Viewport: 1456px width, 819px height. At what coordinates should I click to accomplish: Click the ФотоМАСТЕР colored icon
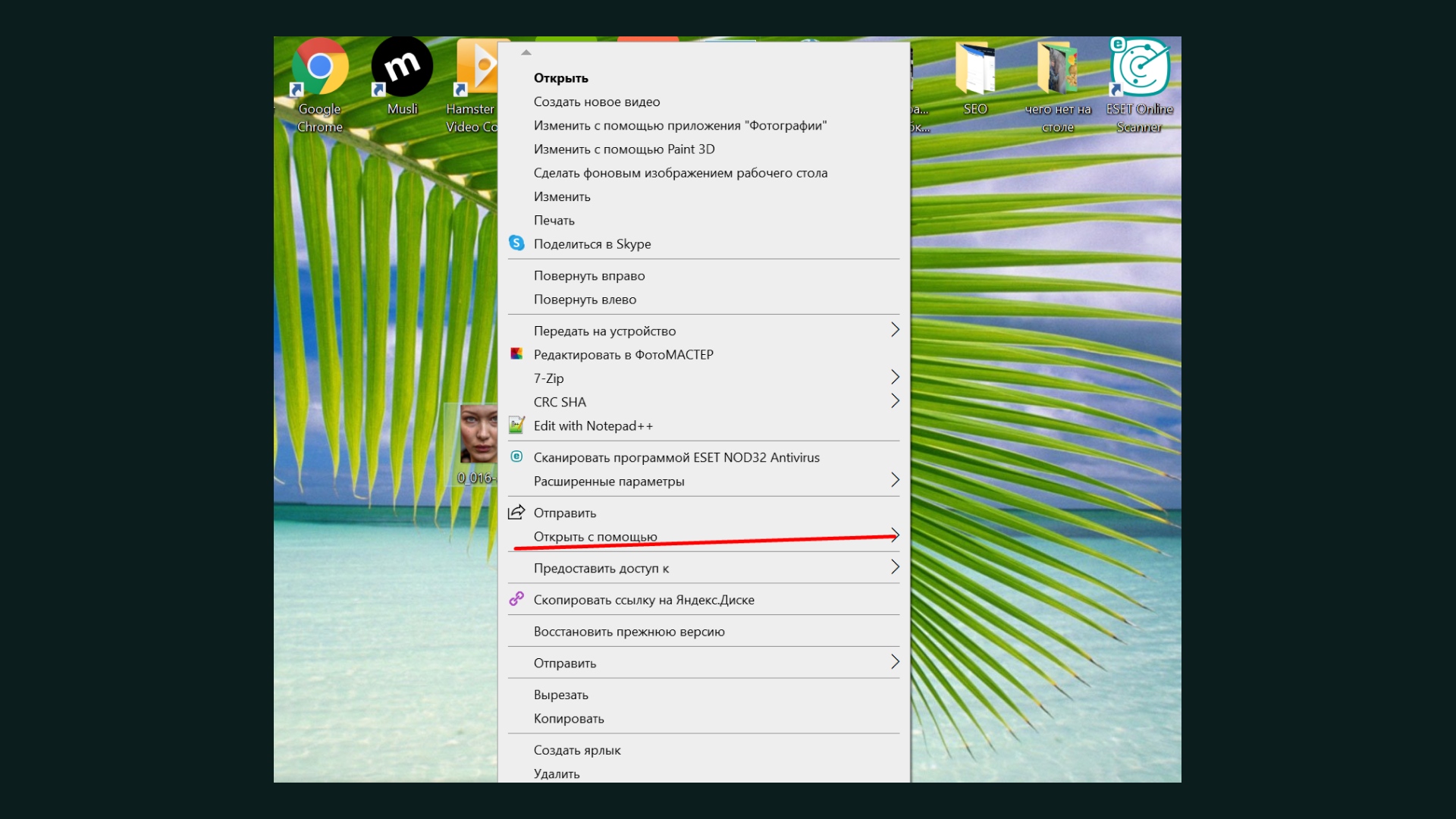(x=516, y=354)
